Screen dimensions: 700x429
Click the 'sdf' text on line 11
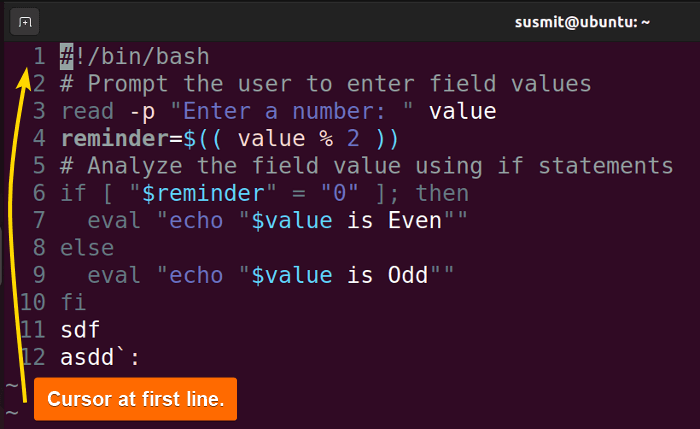tap(80, 330)
